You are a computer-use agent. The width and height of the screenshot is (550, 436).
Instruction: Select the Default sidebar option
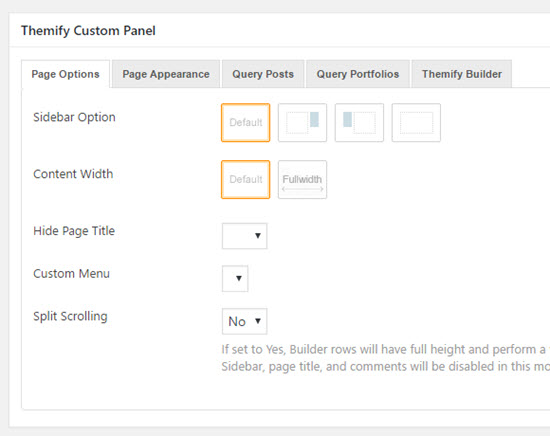246,122
